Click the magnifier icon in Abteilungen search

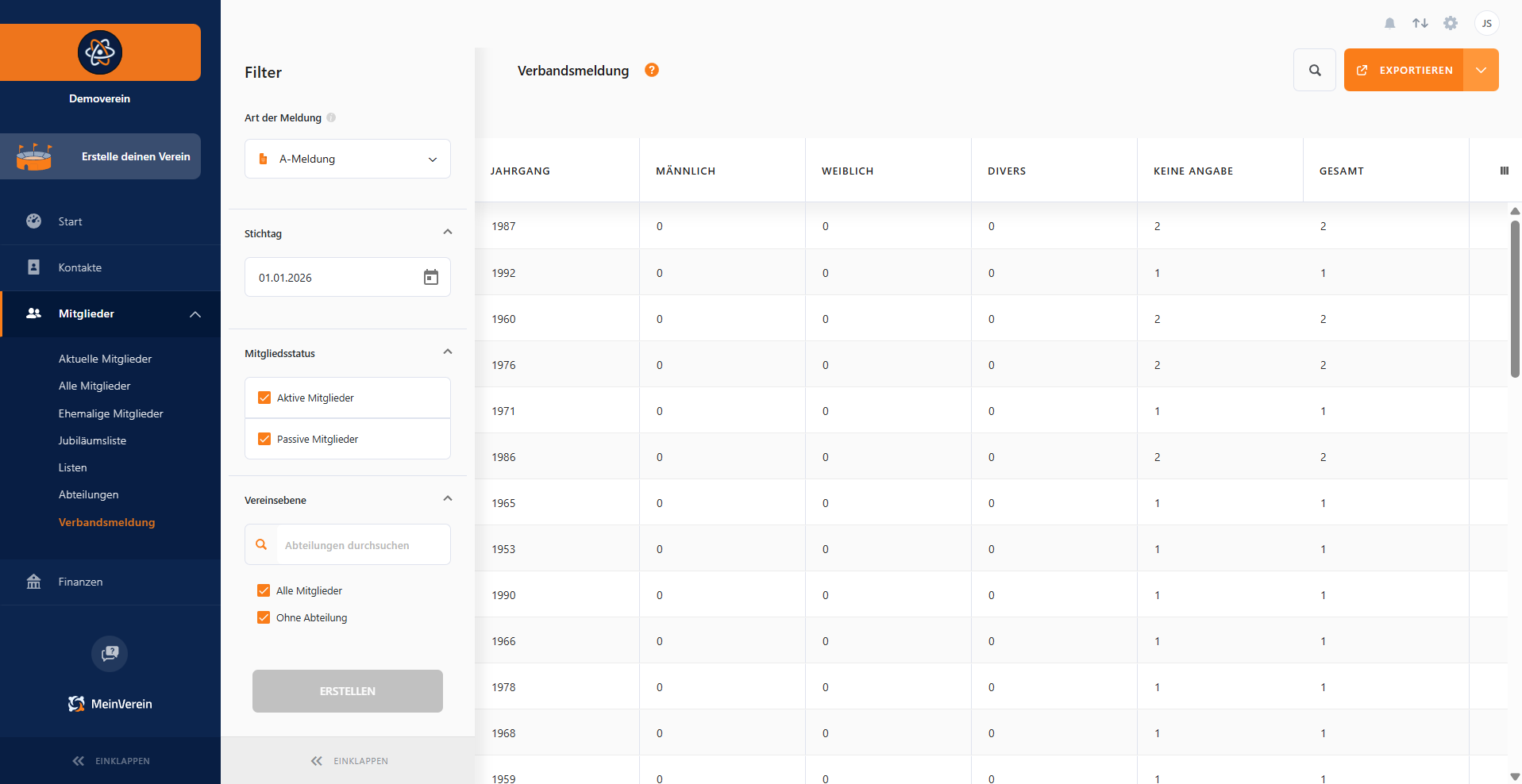261,544
